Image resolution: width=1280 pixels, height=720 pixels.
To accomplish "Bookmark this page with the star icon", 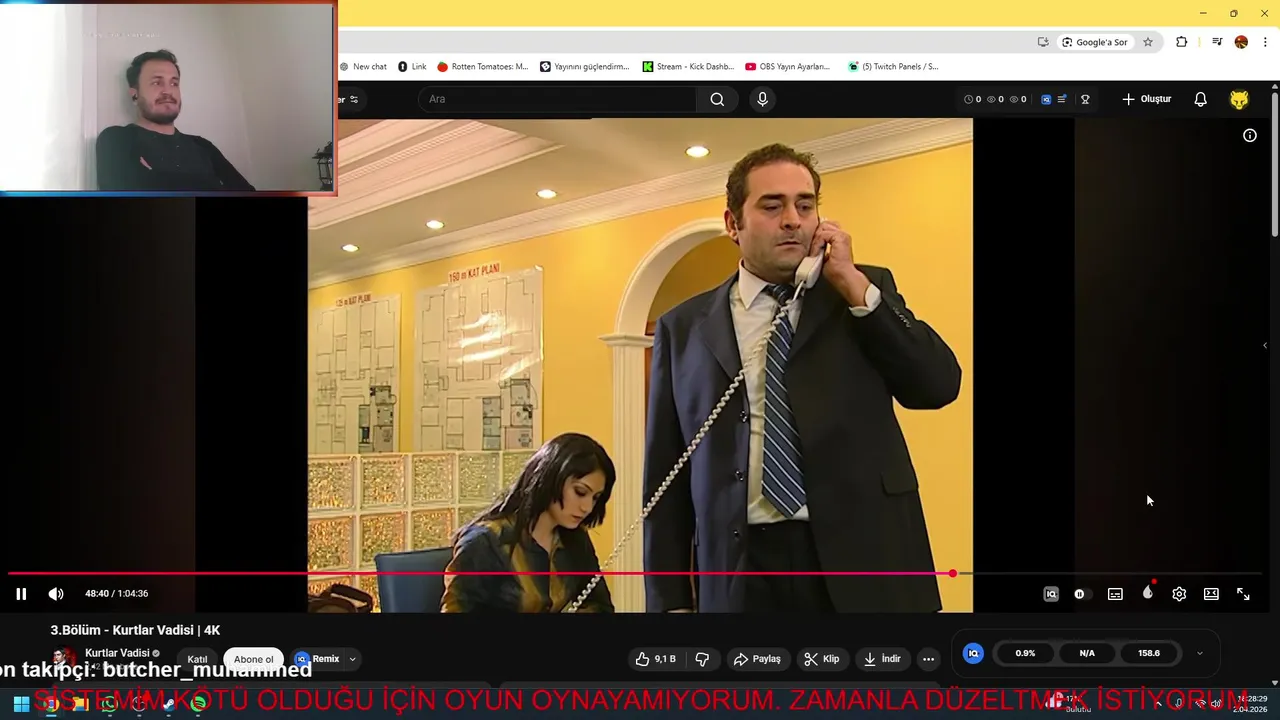I will [1148, 42].
